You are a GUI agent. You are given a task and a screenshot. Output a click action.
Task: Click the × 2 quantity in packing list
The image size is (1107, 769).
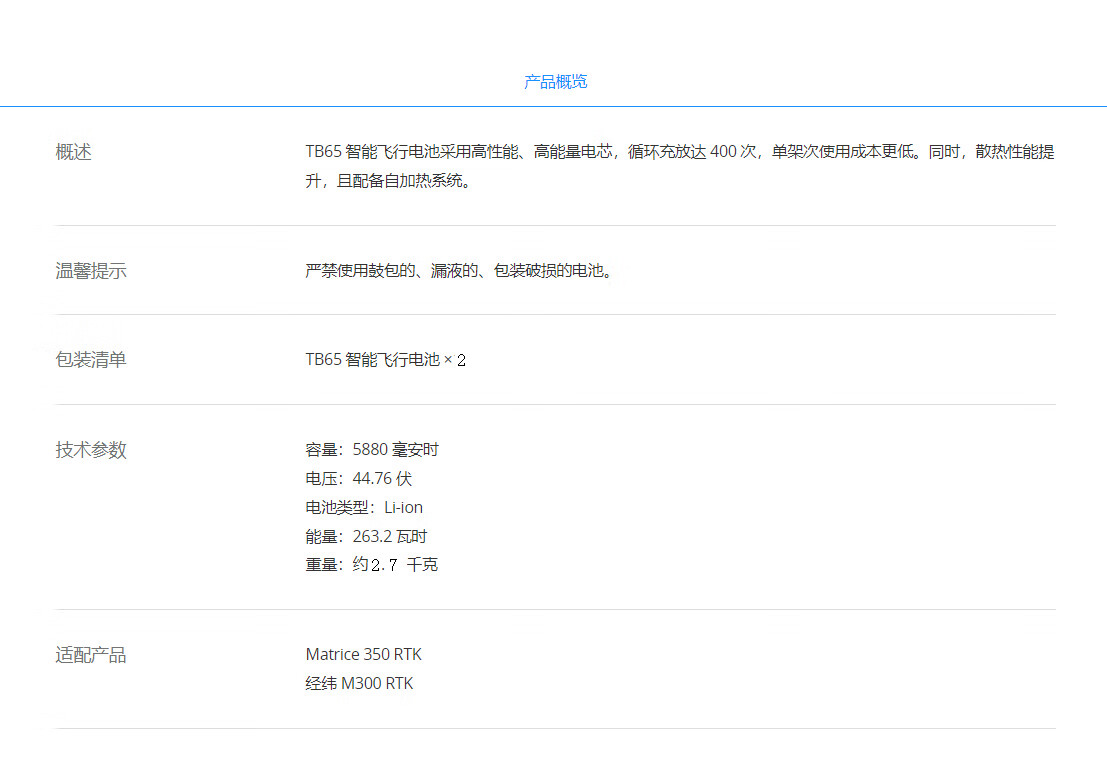click(455, 360)
